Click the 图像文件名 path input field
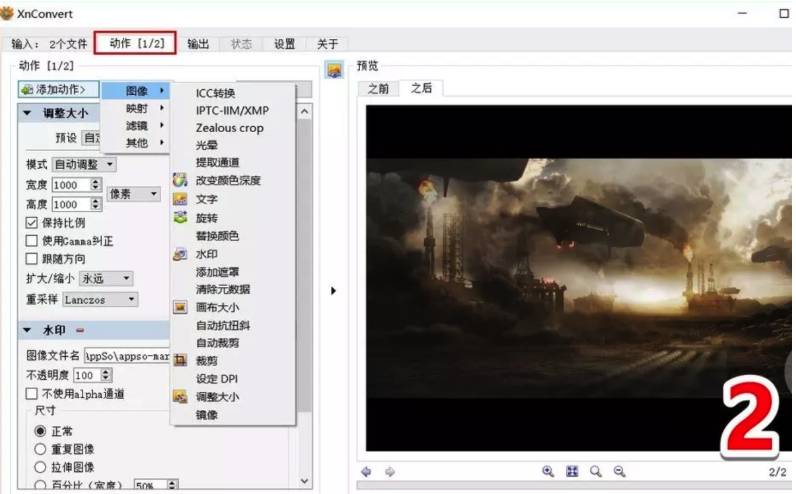796x494 pixels. (127, 356)
